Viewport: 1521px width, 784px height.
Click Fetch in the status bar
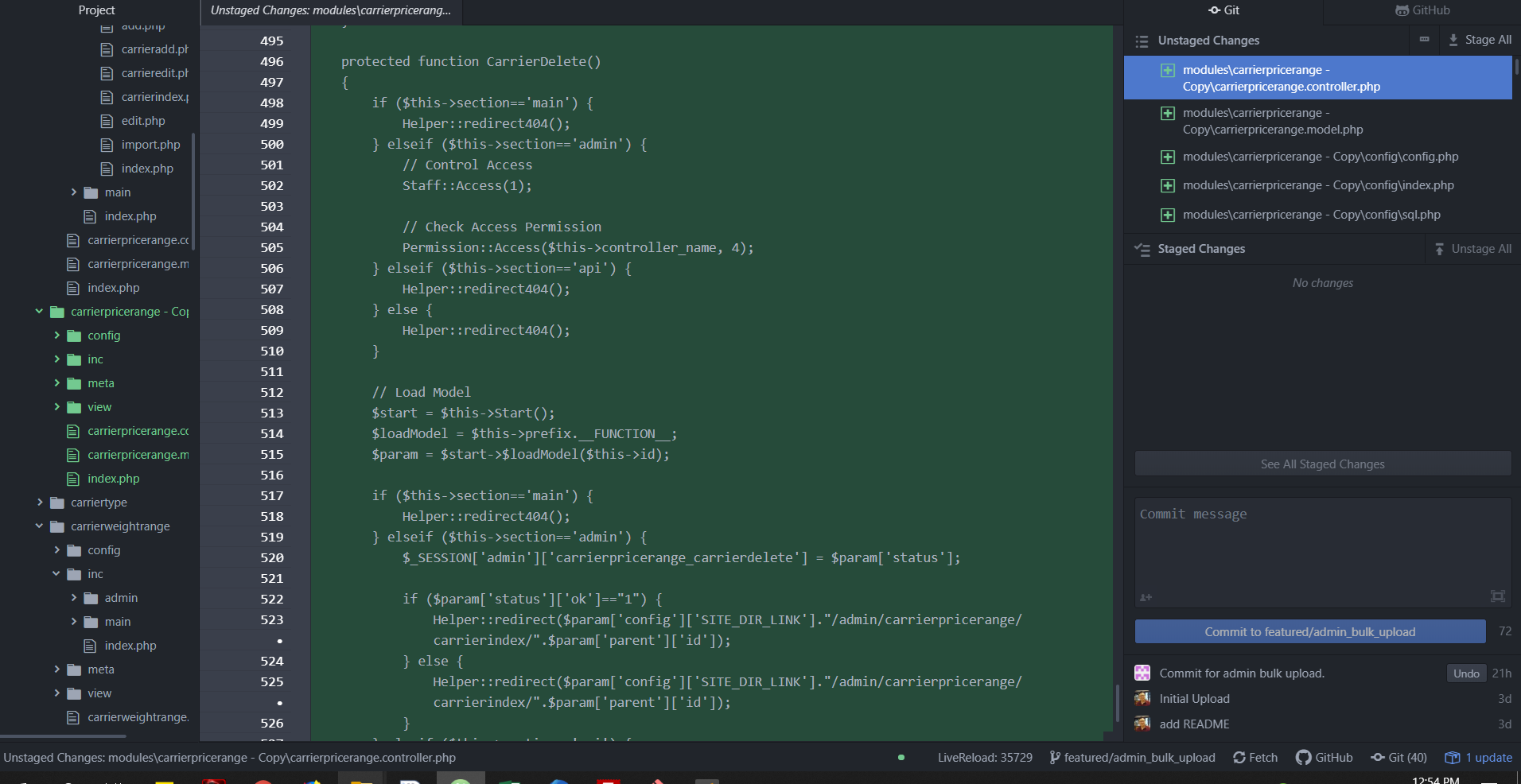click(1255, 758)
